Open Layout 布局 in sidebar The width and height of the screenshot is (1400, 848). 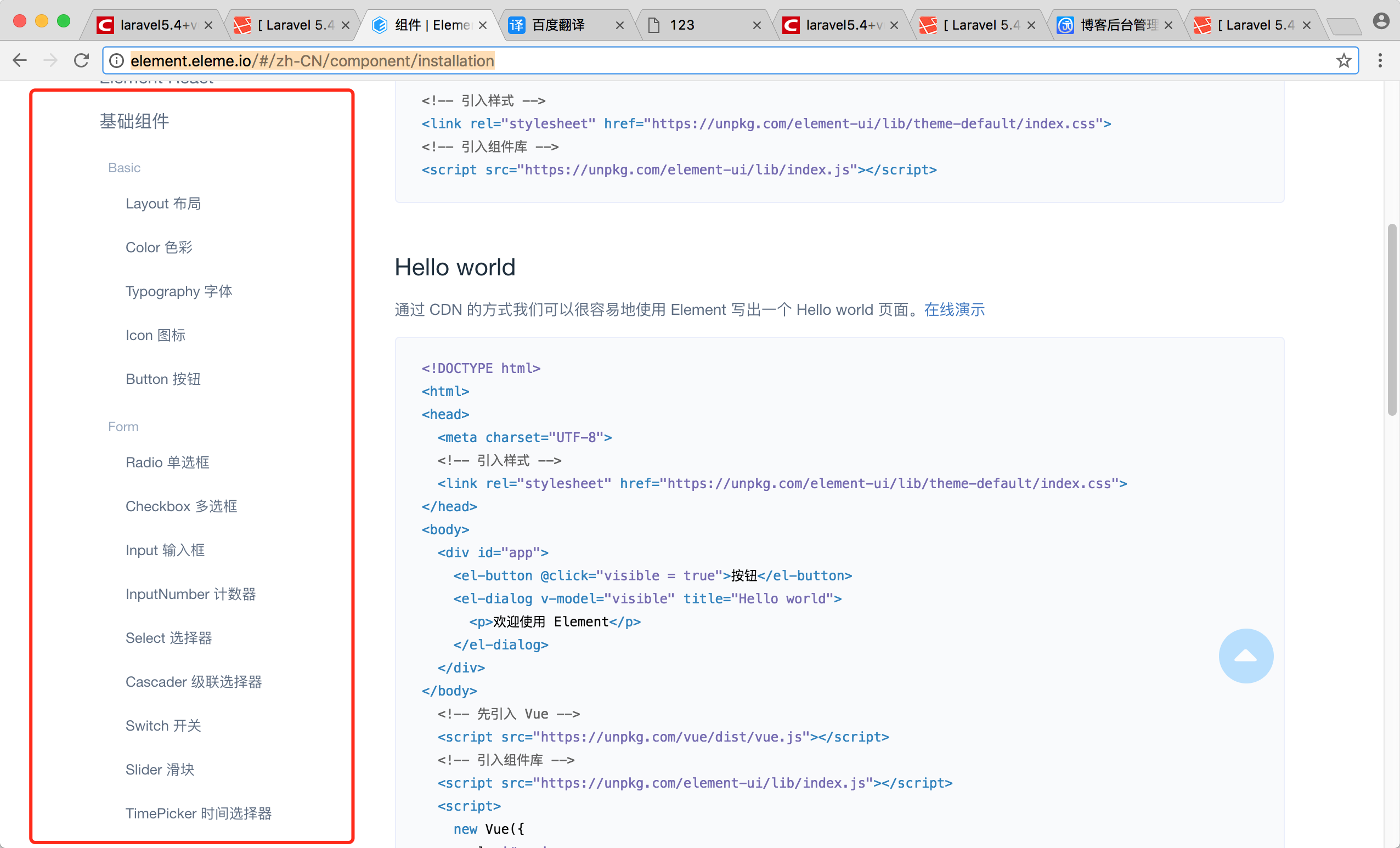click(163, 203)
